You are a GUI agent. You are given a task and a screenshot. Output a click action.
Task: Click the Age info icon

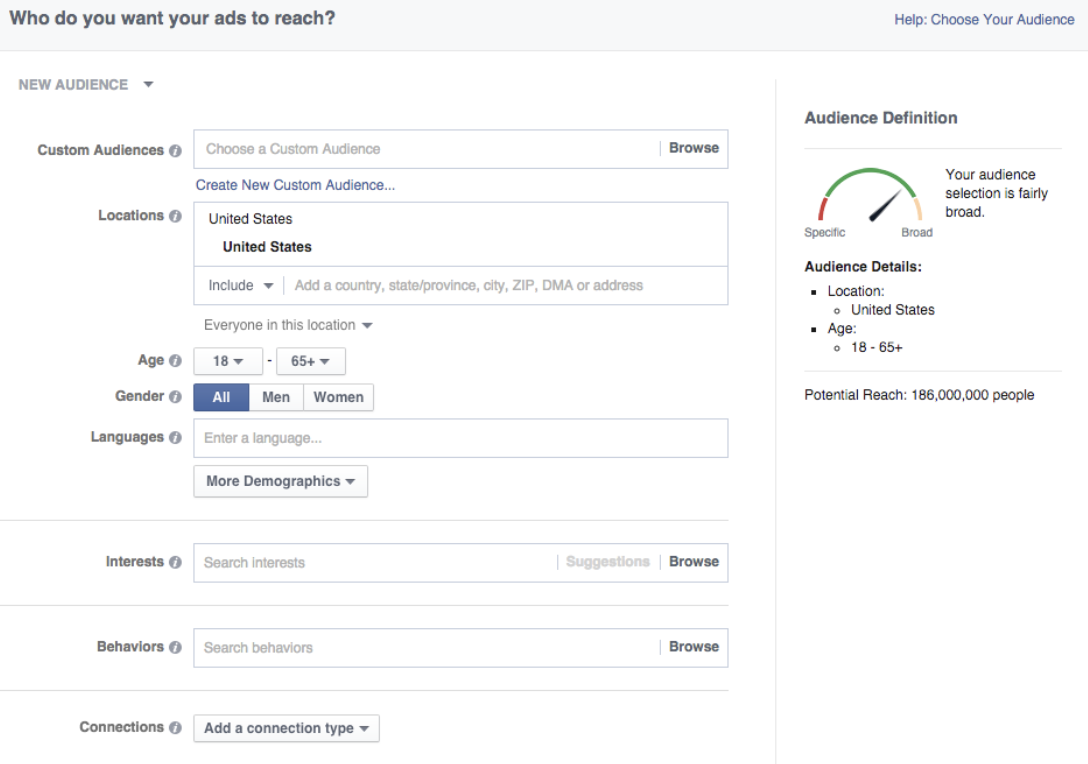click(x=177, y=361)
